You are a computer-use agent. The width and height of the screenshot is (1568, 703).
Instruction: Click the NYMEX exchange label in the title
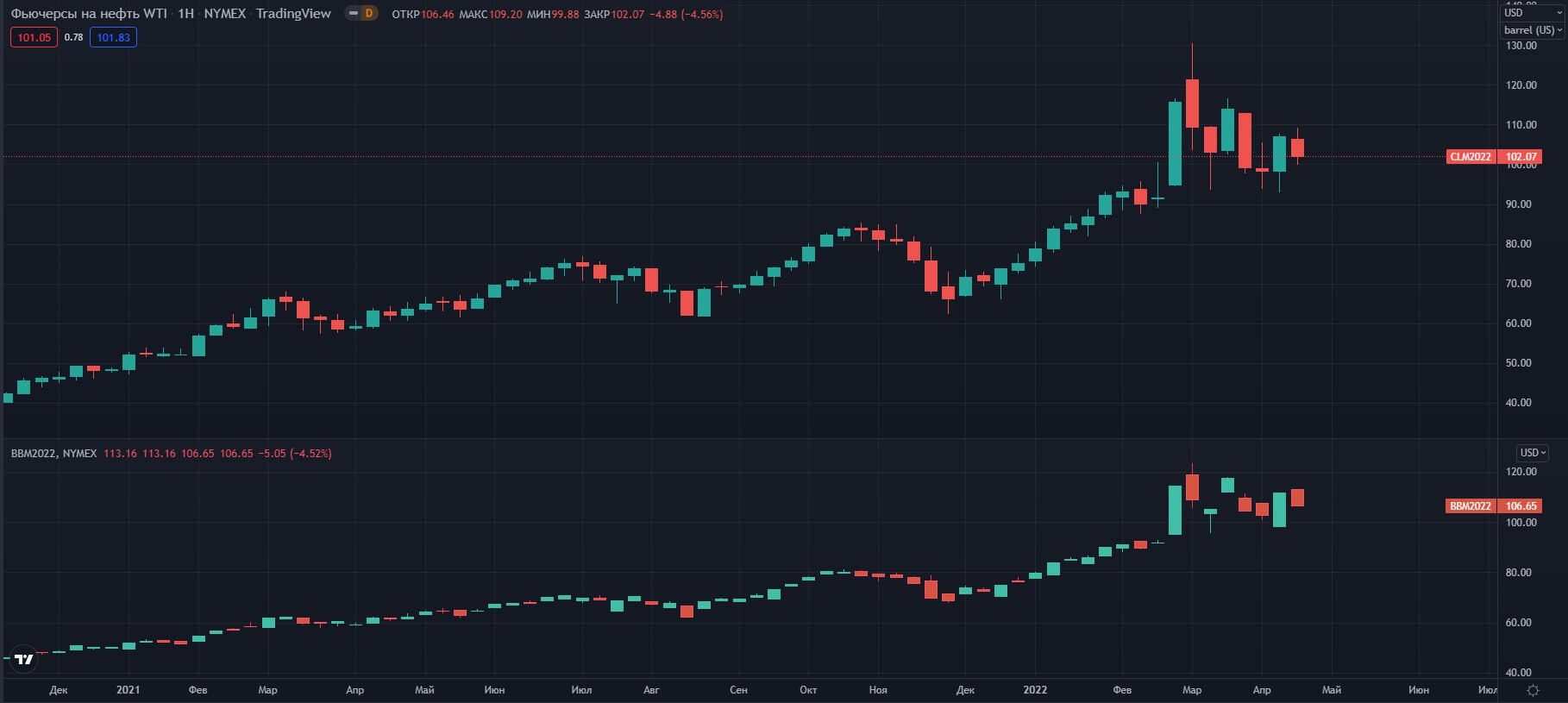[x=224, y=14]
